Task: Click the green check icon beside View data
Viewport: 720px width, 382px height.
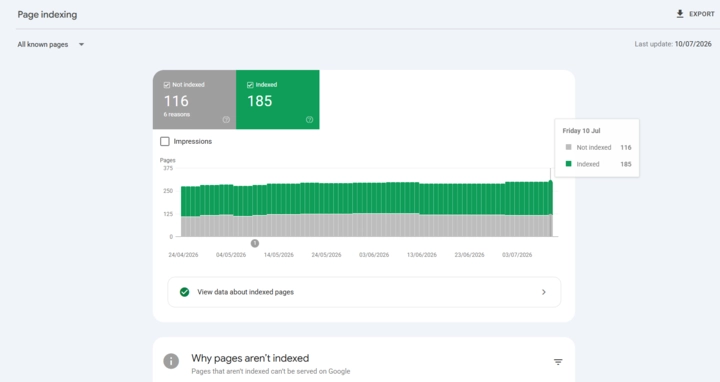Action: (185, 292)
